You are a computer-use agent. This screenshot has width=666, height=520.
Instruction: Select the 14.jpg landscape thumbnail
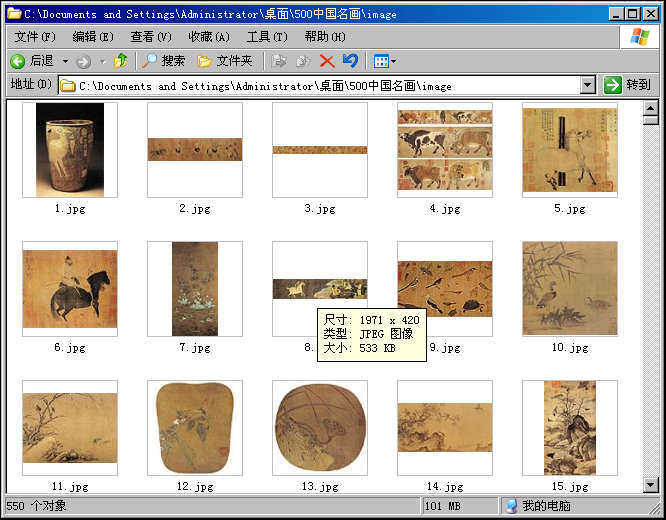(445, 428)
